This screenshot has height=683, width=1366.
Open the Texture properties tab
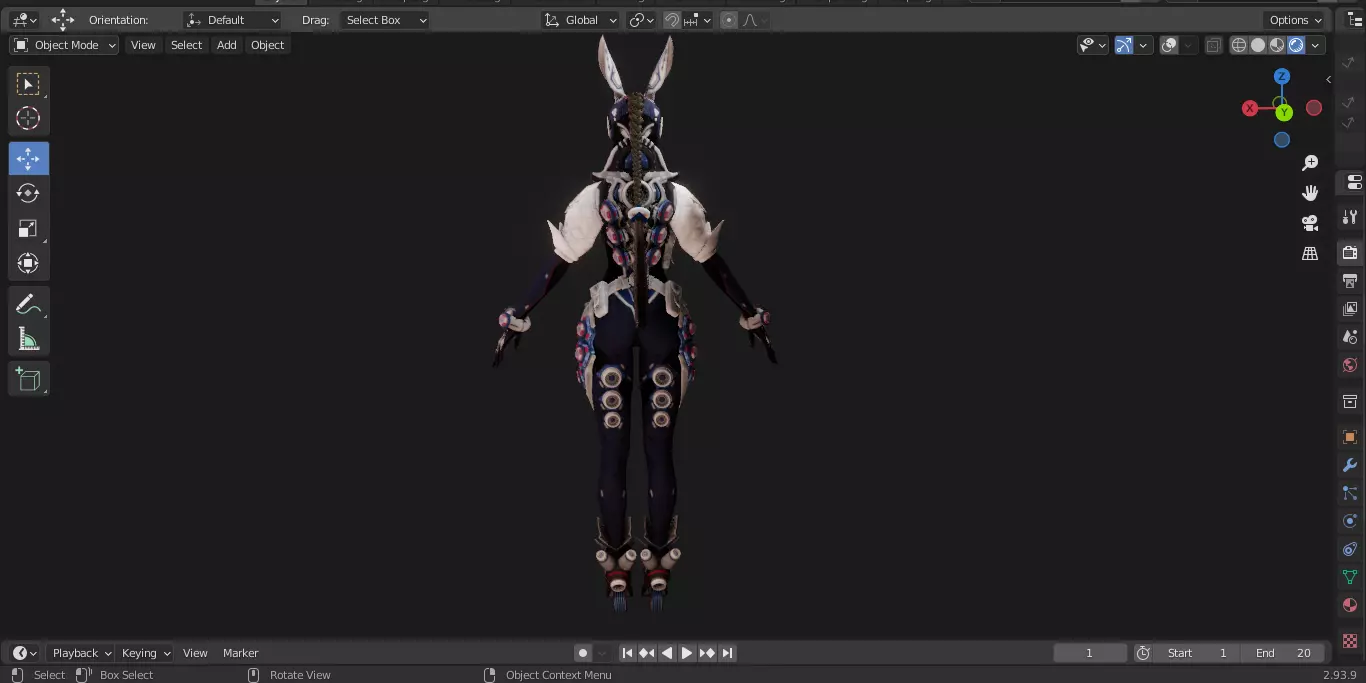point(1350,640)
